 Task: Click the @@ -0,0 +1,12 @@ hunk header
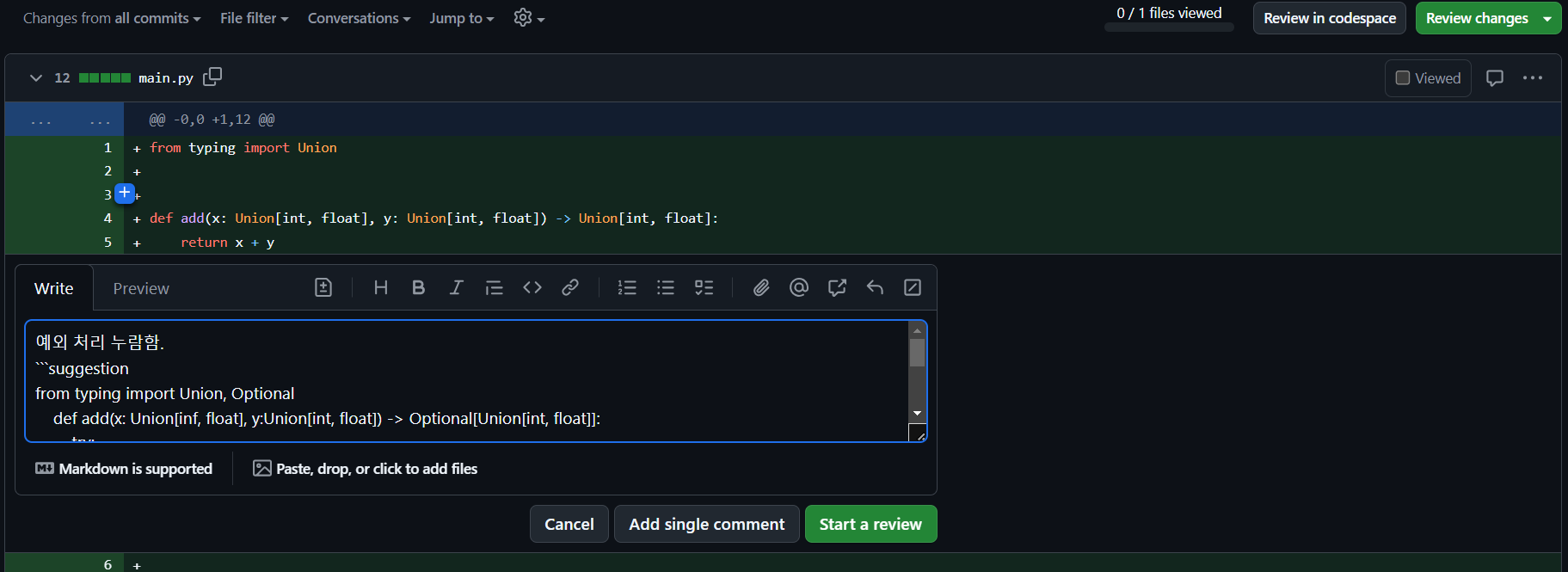click(x=212, y=120)
